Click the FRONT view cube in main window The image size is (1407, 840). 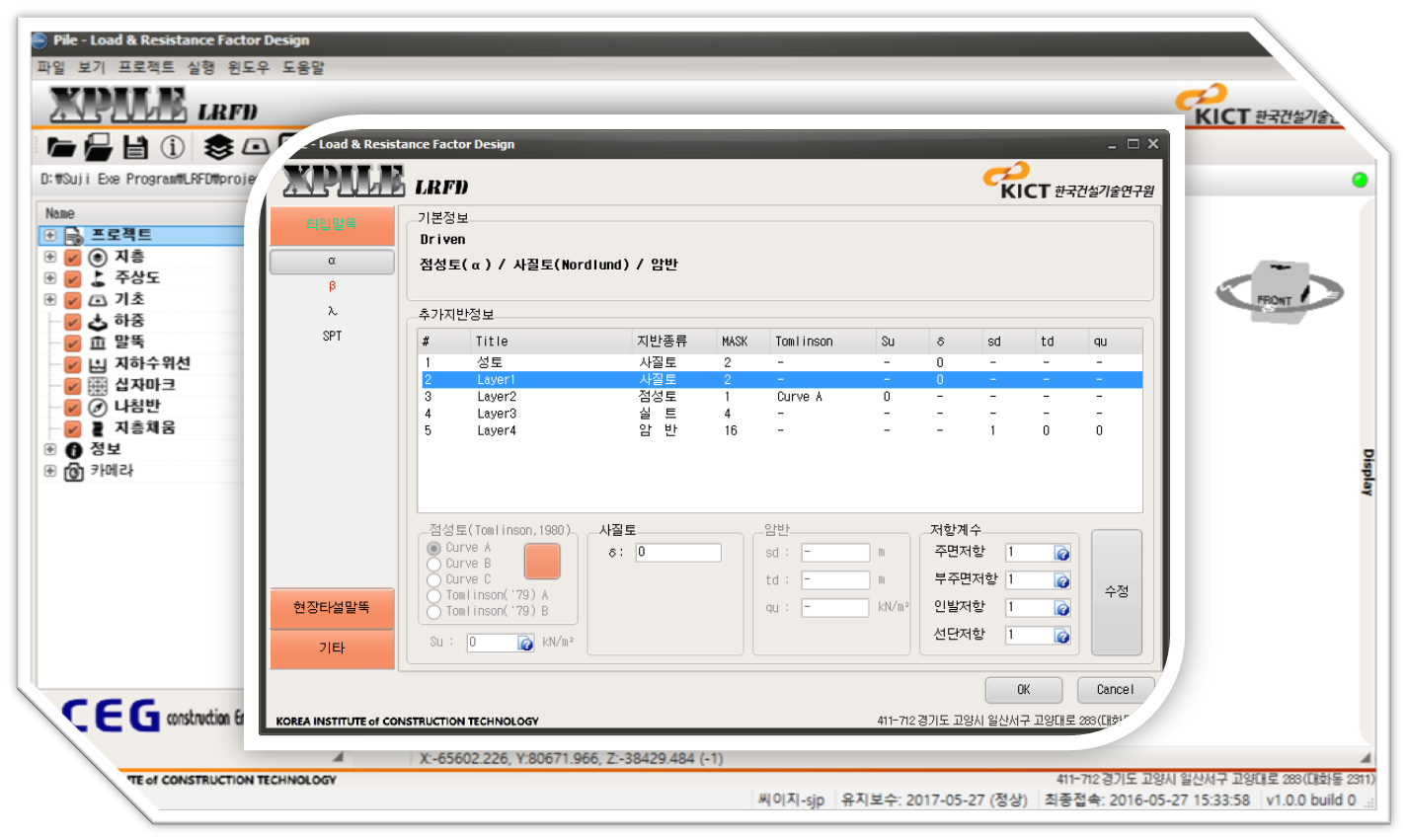(1281, 290)
